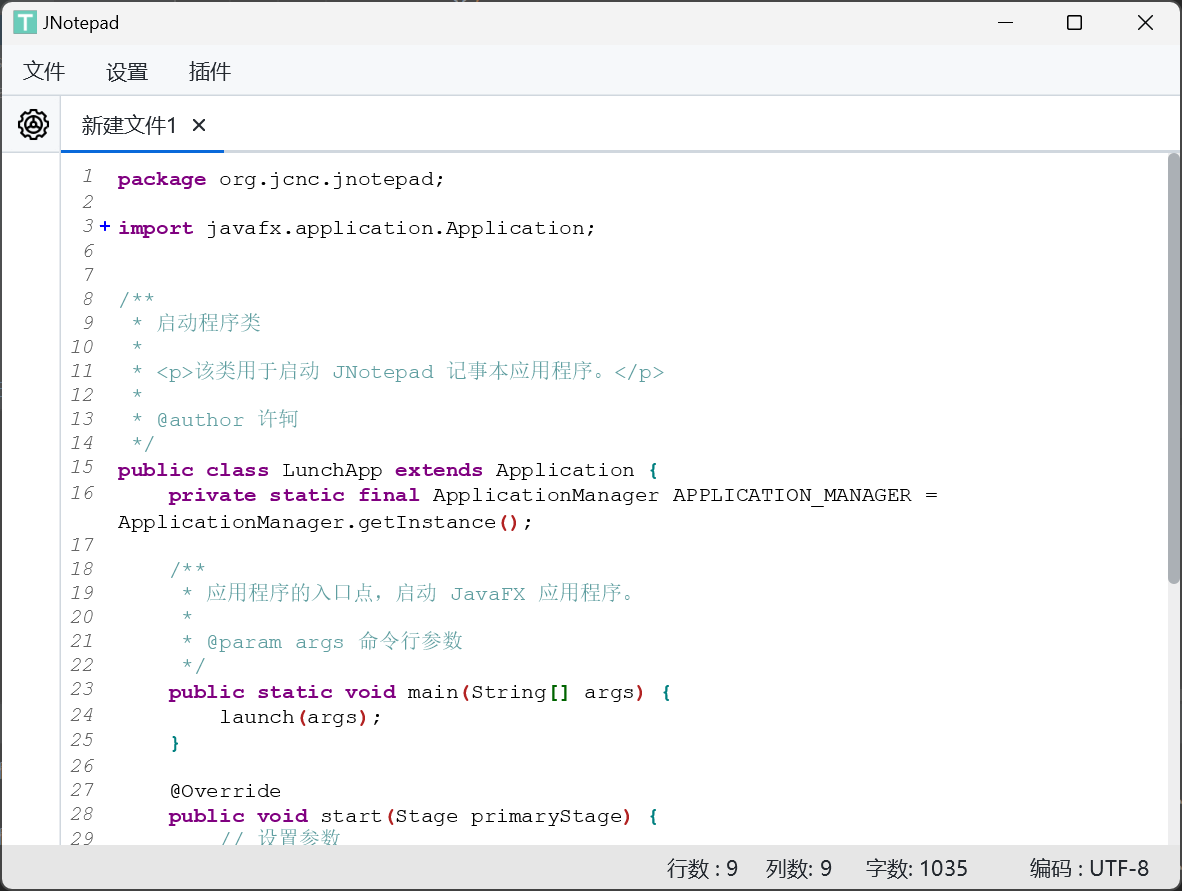The width and height of the screenshot is (1182, 891).
Task: Close the 新建文件1 tab
Action: [x=199, y=125]
